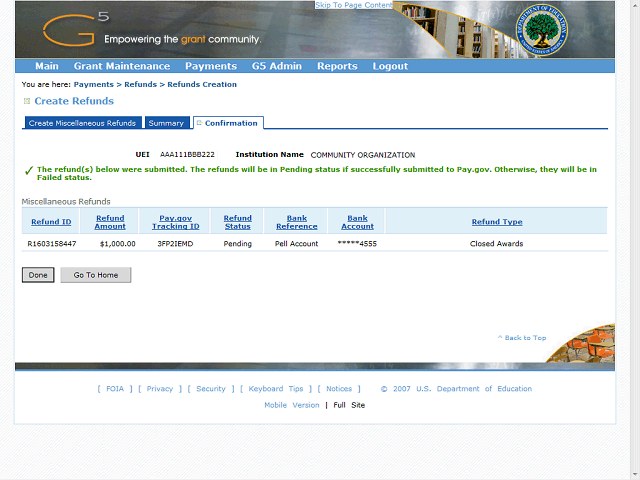Sort by Refund Type column header
640x480 pixels.
pyautogui.click(x=497, y=222)
